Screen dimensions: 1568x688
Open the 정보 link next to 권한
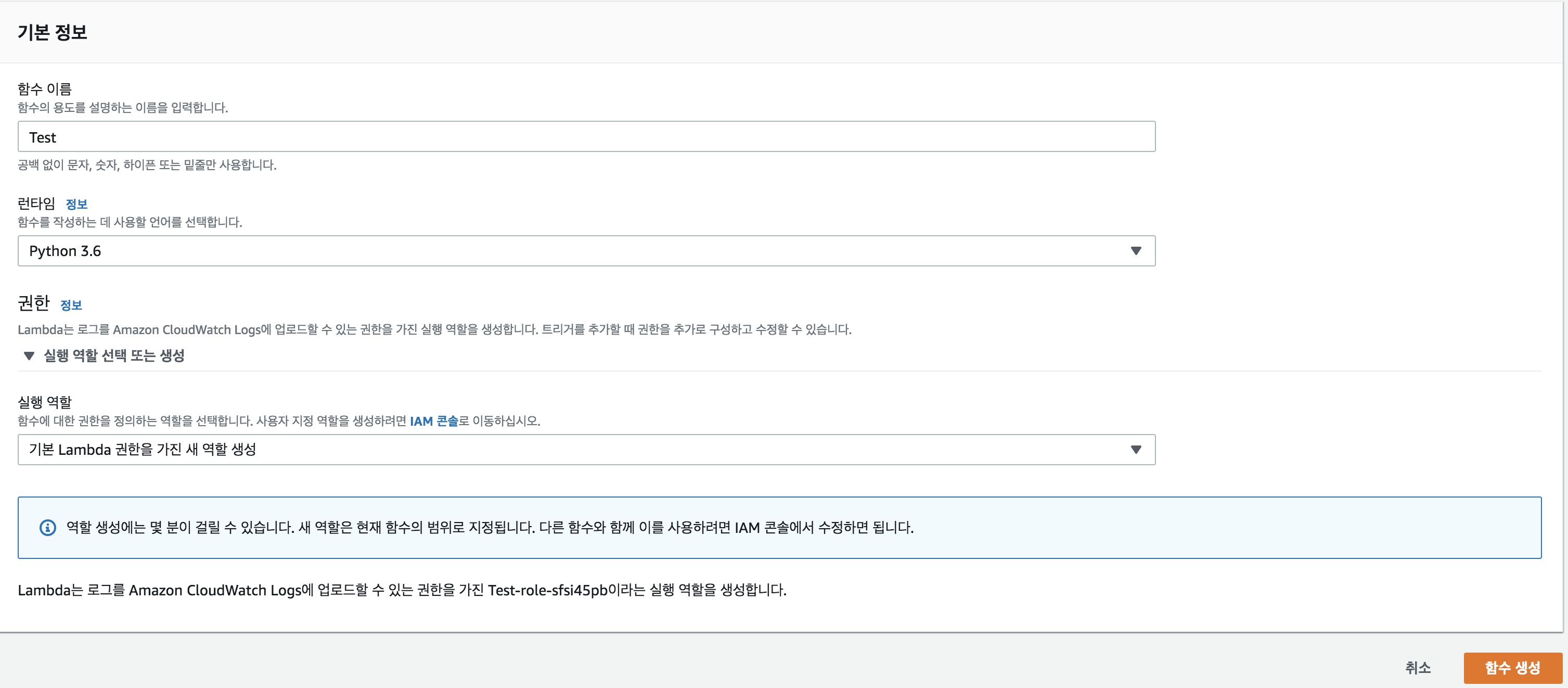[x=71, y=305]
